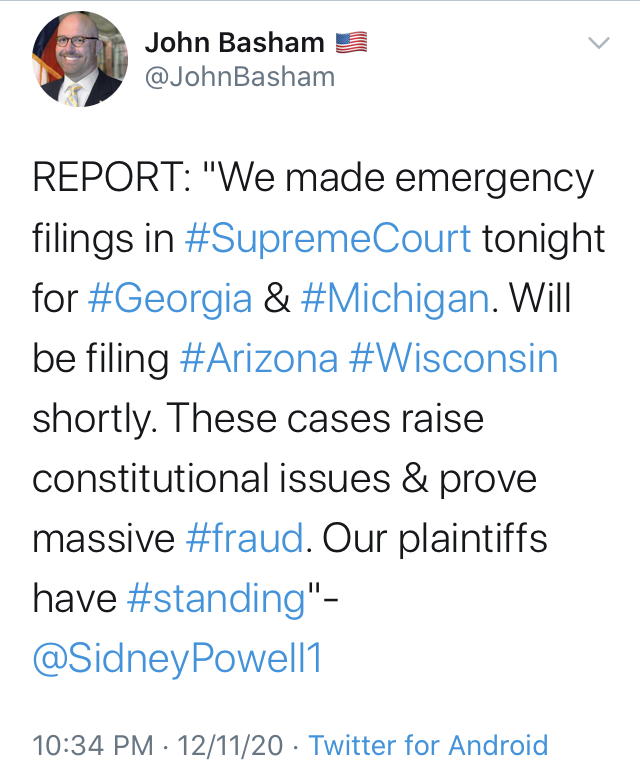Click the American flag emoji beside the name
Viewport: 640px width, 776px height.
[x=351, y=43]
